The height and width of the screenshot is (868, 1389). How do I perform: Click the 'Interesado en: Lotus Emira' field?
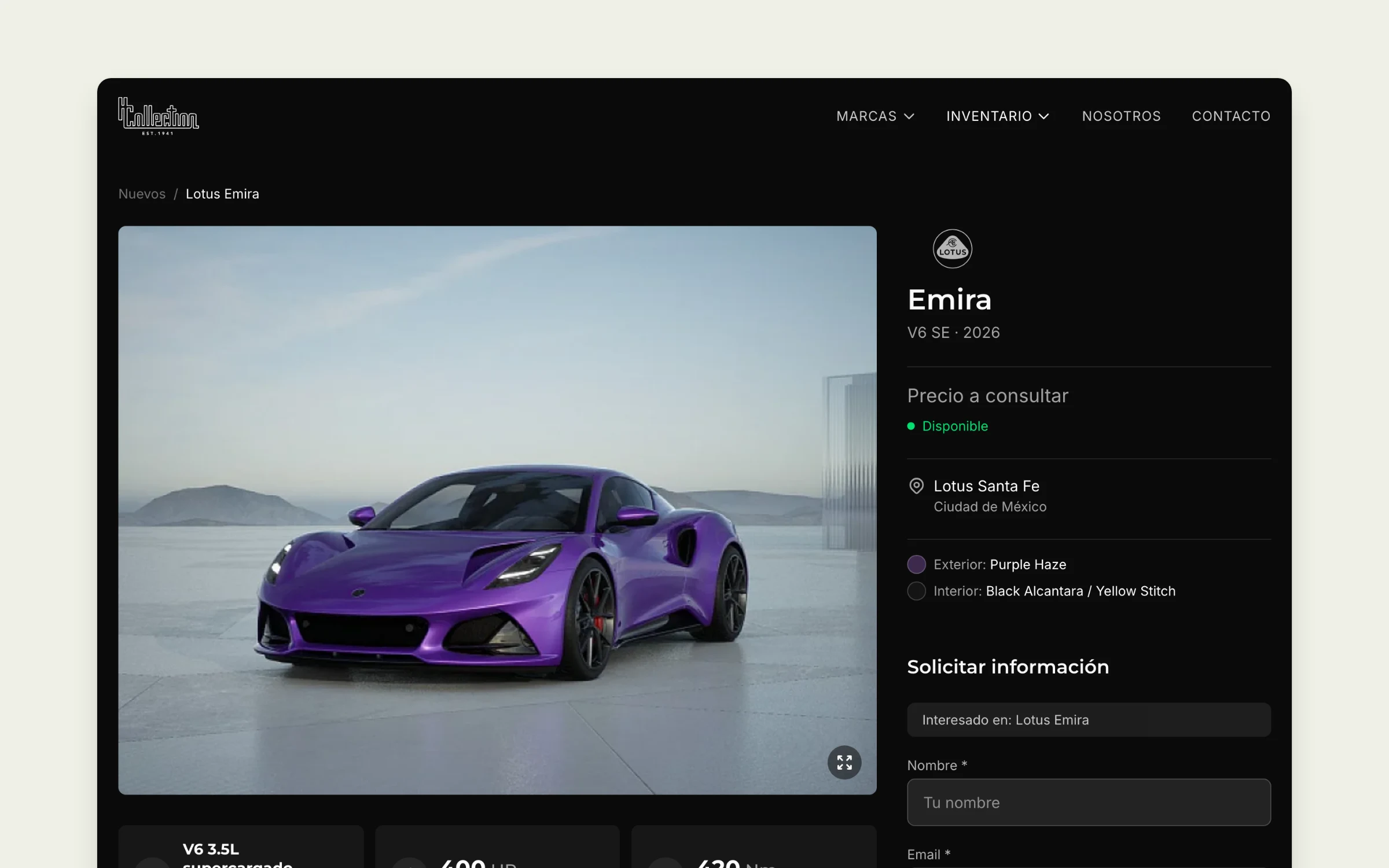[1089, 720]
